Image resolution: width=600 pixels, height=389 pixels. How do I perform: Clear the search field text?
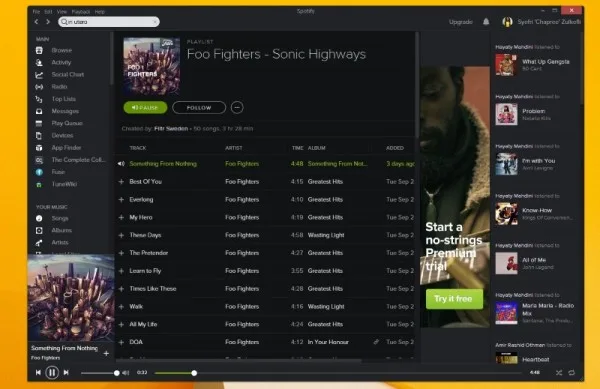[x=155, y=22]
